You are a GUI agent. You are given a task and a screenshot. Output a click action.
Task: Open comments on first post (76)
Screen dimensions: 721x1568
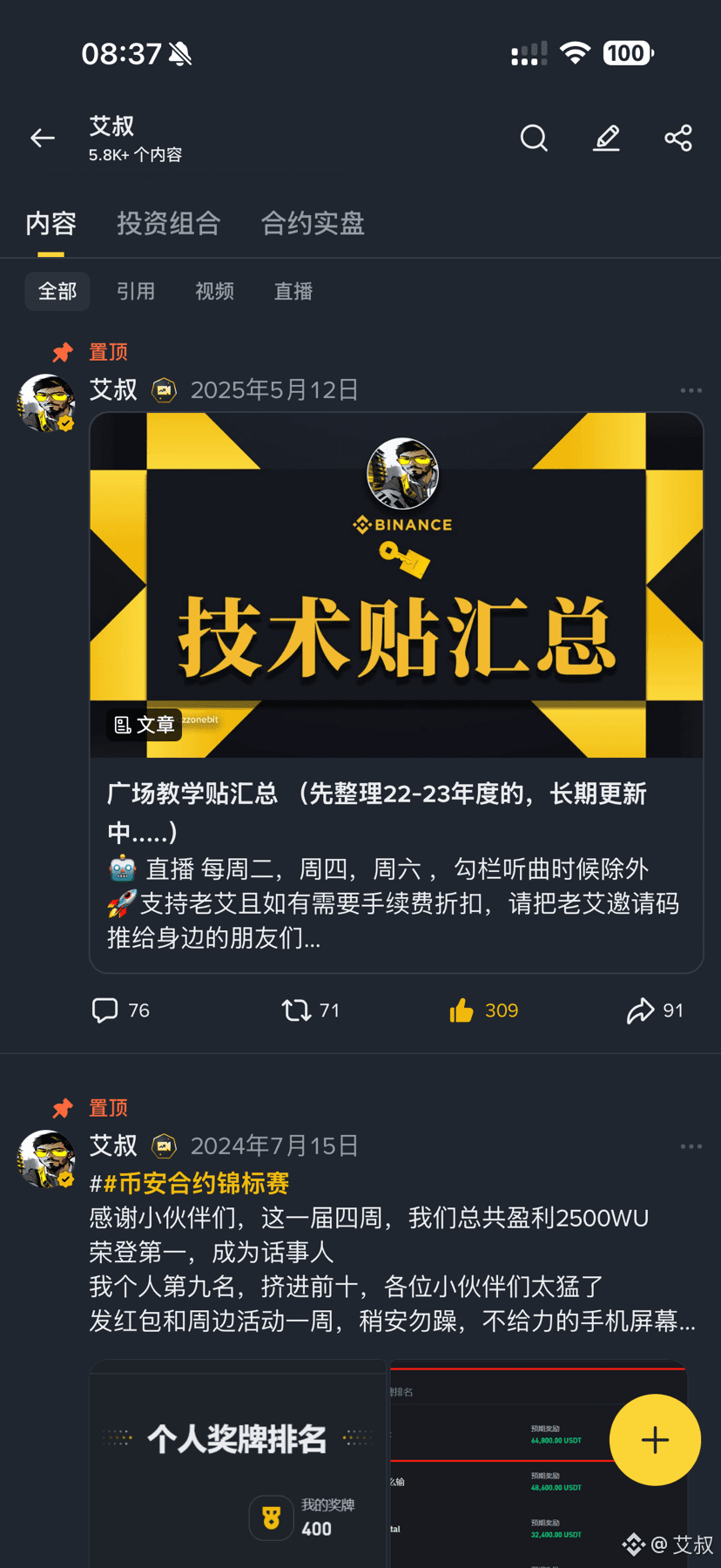coord(120,1010)
